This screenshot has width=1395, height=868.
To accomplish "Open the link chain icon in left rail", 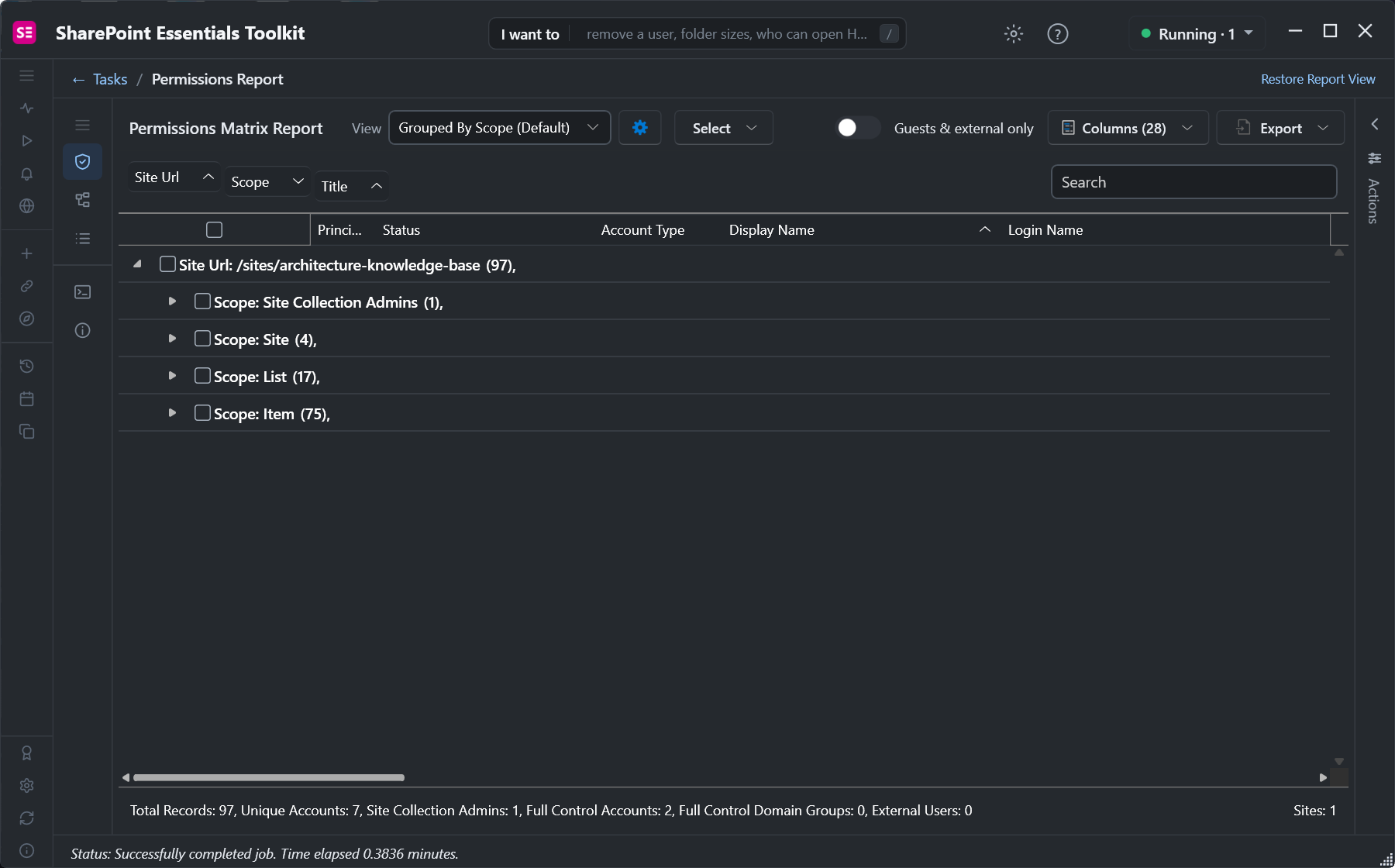I will [x=27, y=286].
